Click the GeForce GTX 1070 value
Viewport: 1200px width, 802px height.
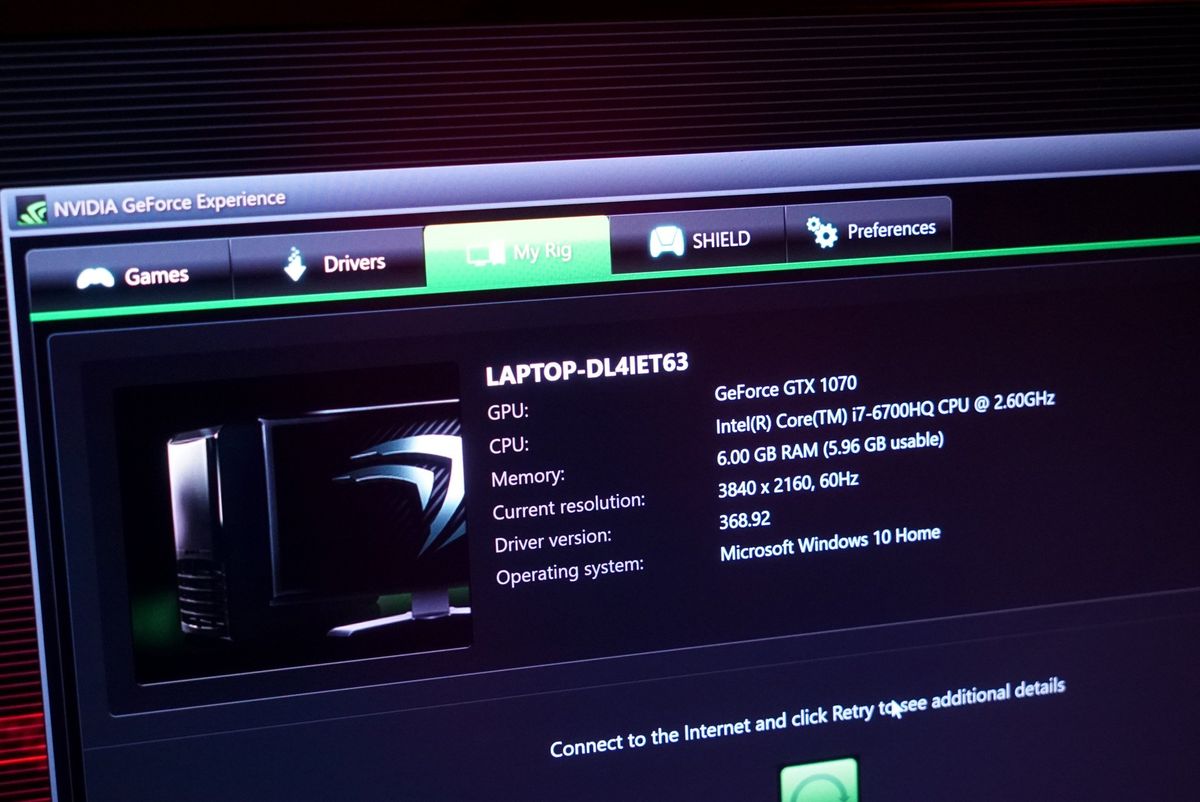click(x=786, y=387)
